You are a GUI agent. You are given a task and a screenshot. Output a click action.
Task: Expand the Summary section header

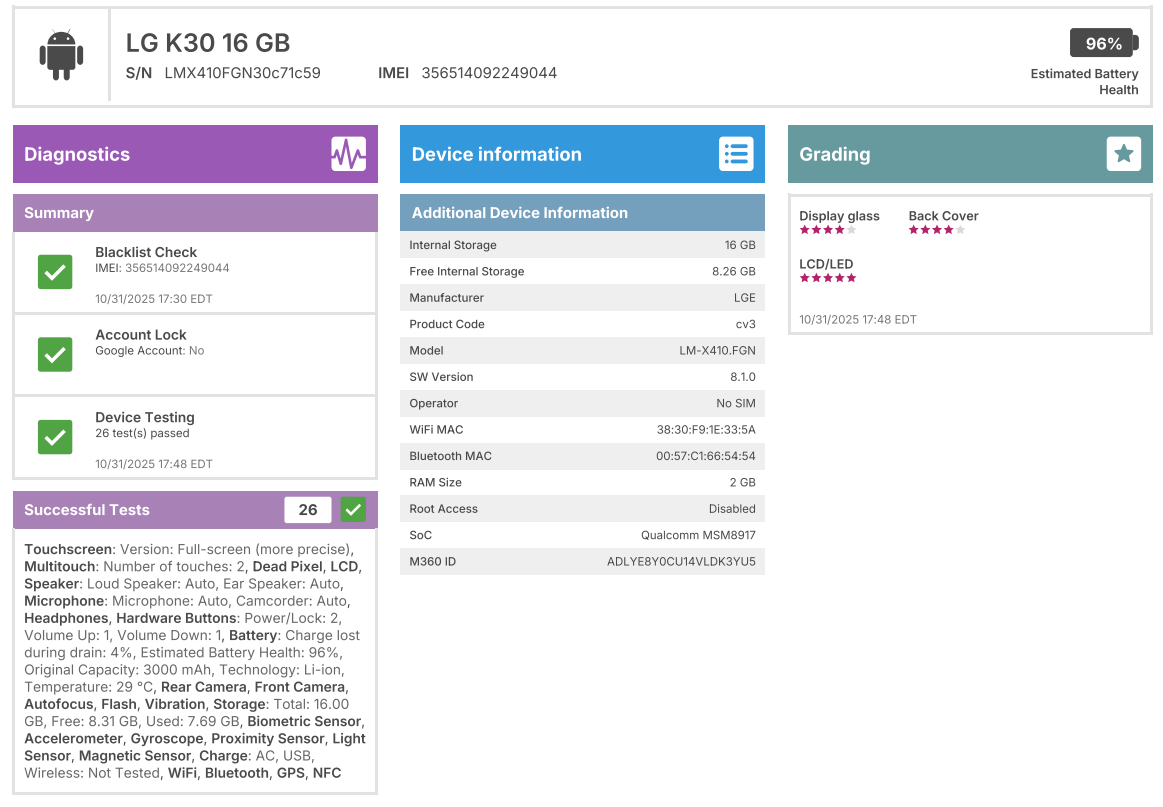point(195,213)
